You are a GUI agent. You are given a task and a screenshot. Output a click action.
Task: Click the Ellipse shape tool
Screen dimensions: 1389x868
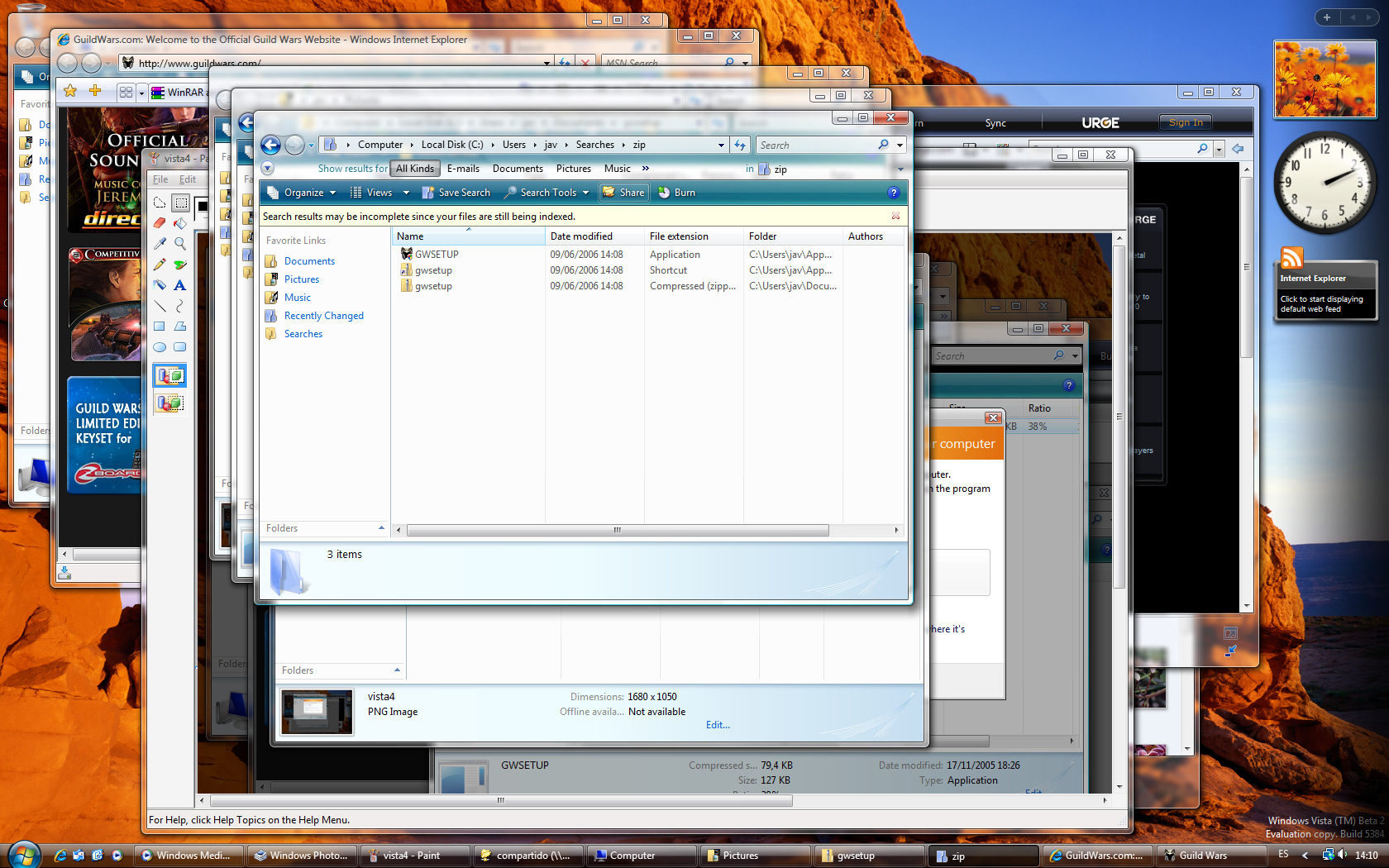point(160,347)
